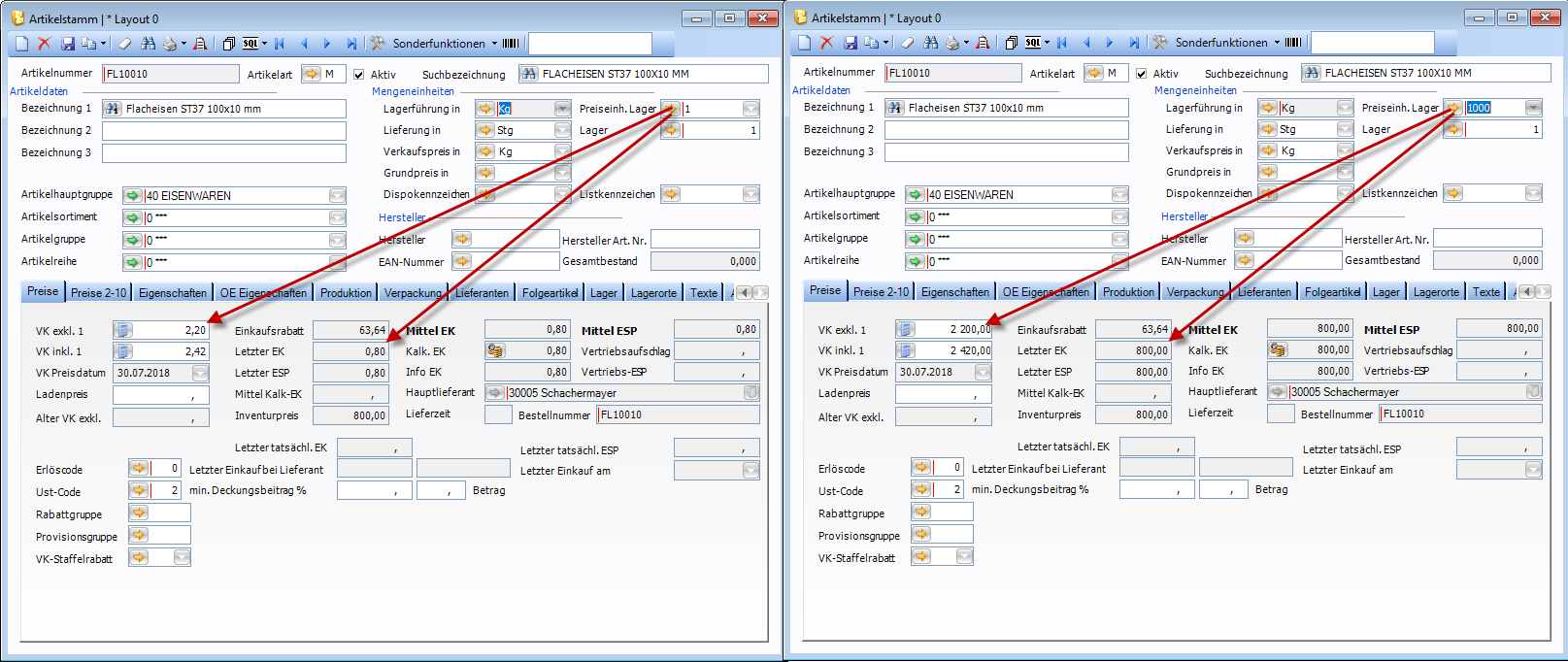
Task: Click the eraser icon in right window toolbar
Action: (907, 43)
